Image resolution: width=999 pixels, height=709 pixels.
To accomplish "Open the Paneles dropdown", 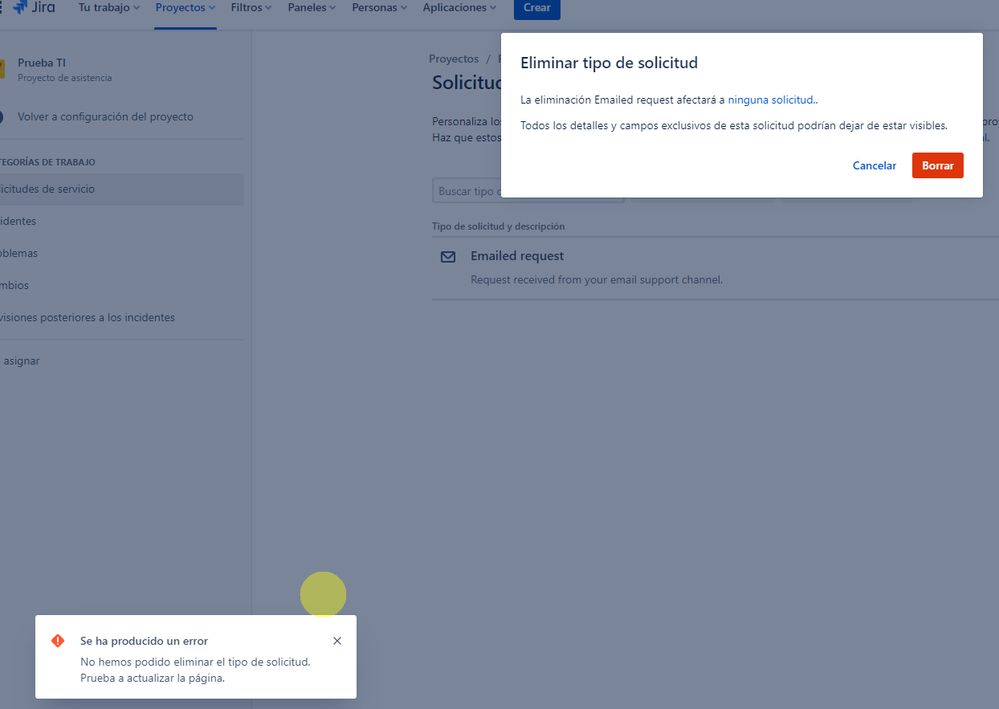I will coord(312,8).
